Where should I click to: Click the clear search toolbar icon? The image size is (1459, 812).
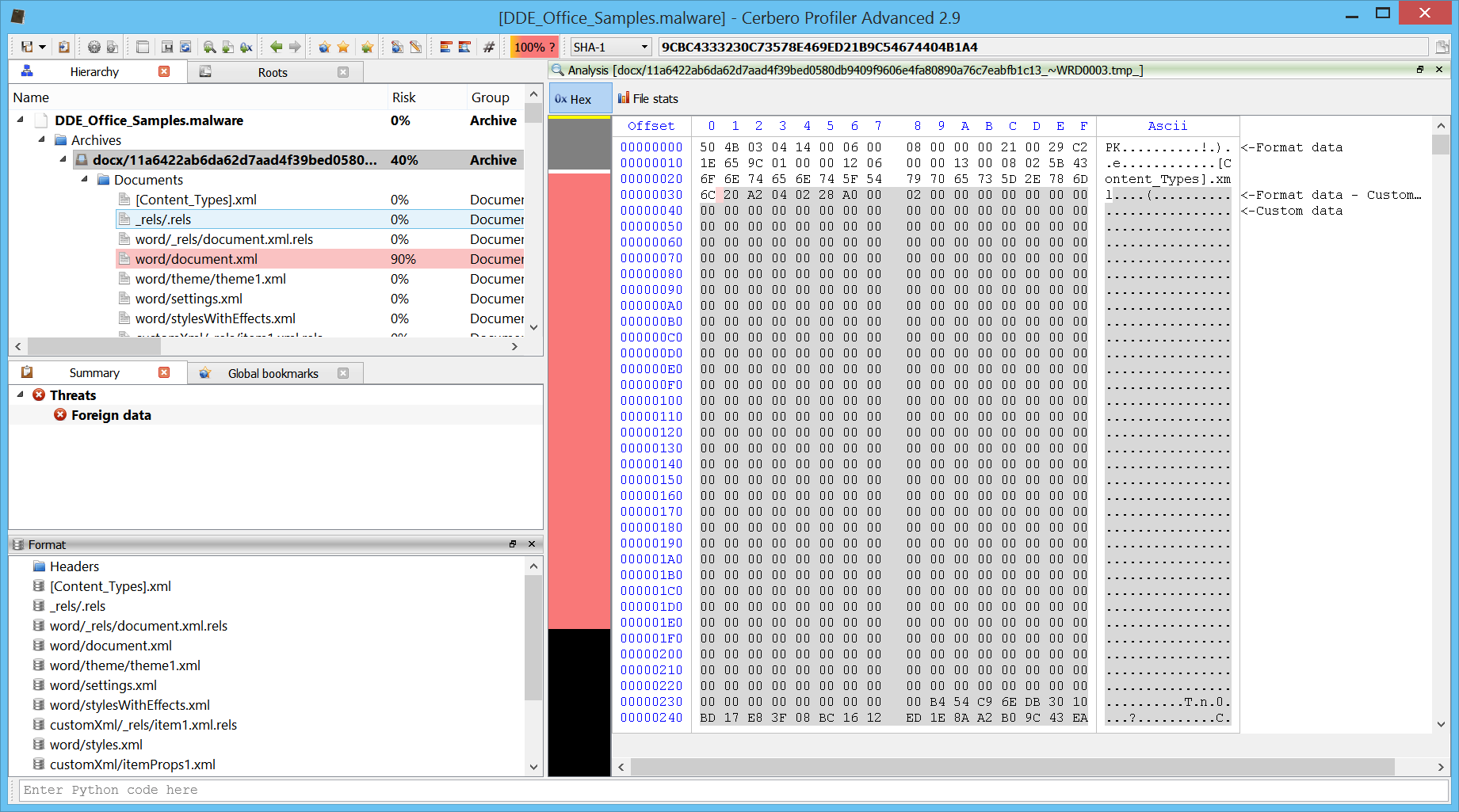[x=246, y=47]
